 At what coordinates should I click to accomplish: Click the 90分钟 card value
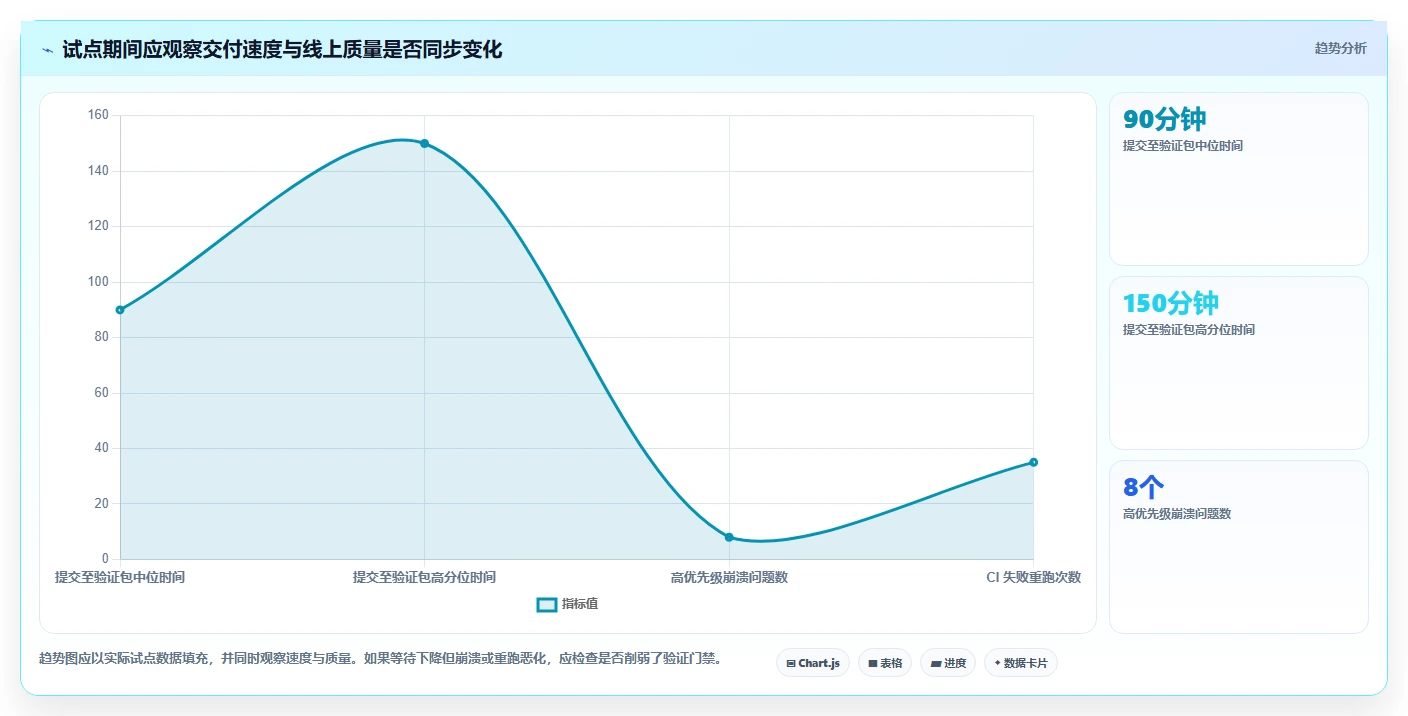click(x=1164, y=120)
